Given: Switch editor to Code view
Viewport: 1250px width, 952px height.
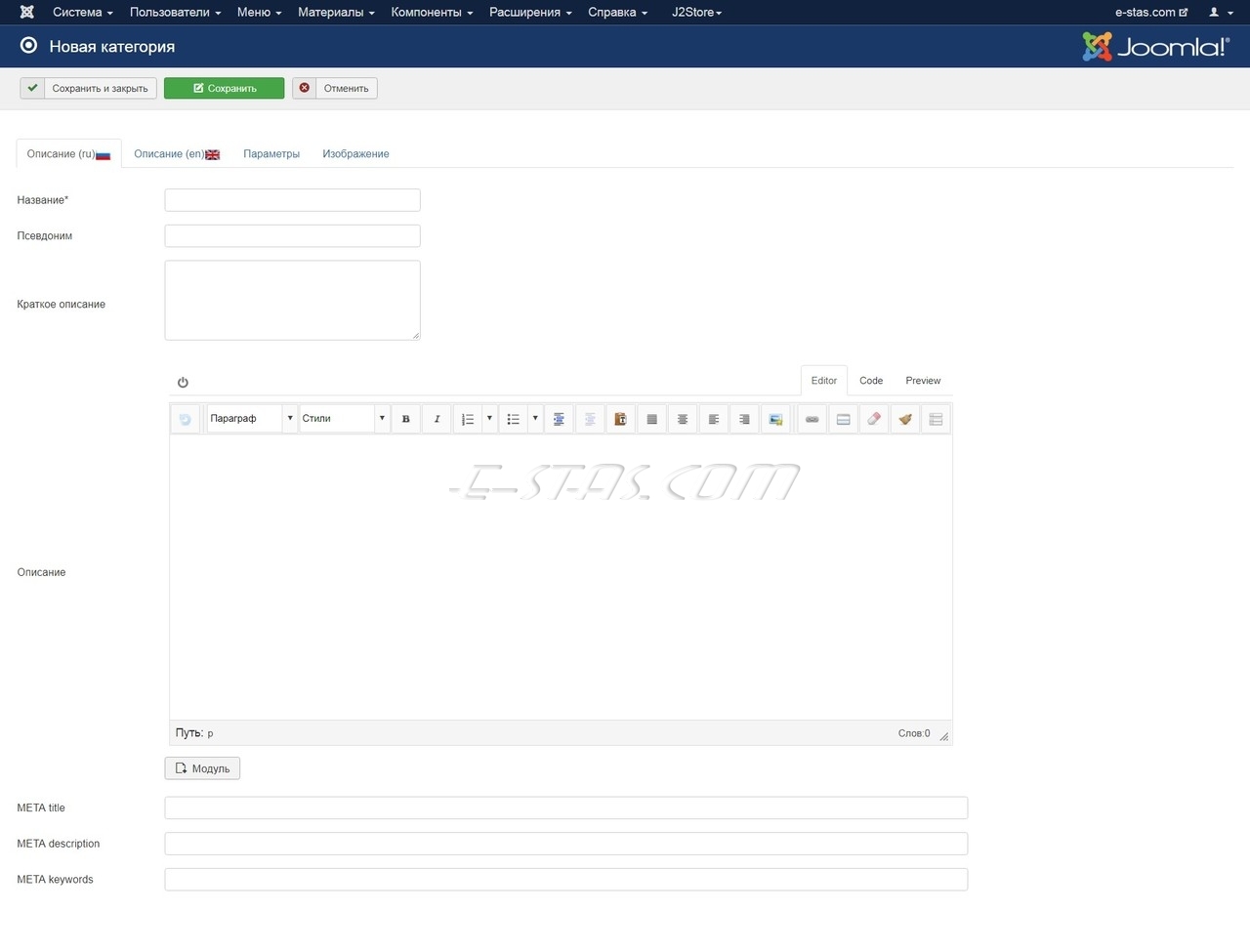Looking at the screenshot, I should click(x=871, y=381).
